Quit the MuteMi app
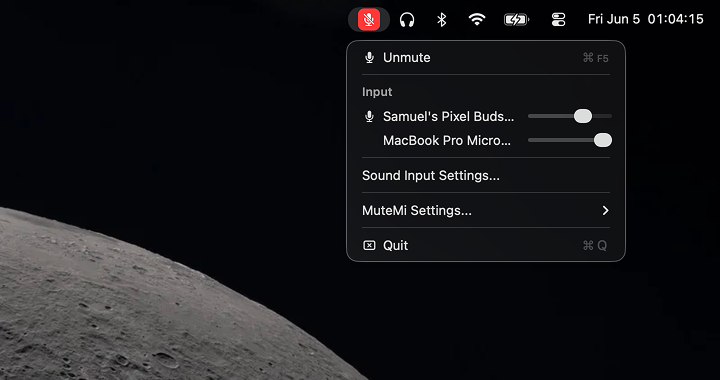 (486, 246)
